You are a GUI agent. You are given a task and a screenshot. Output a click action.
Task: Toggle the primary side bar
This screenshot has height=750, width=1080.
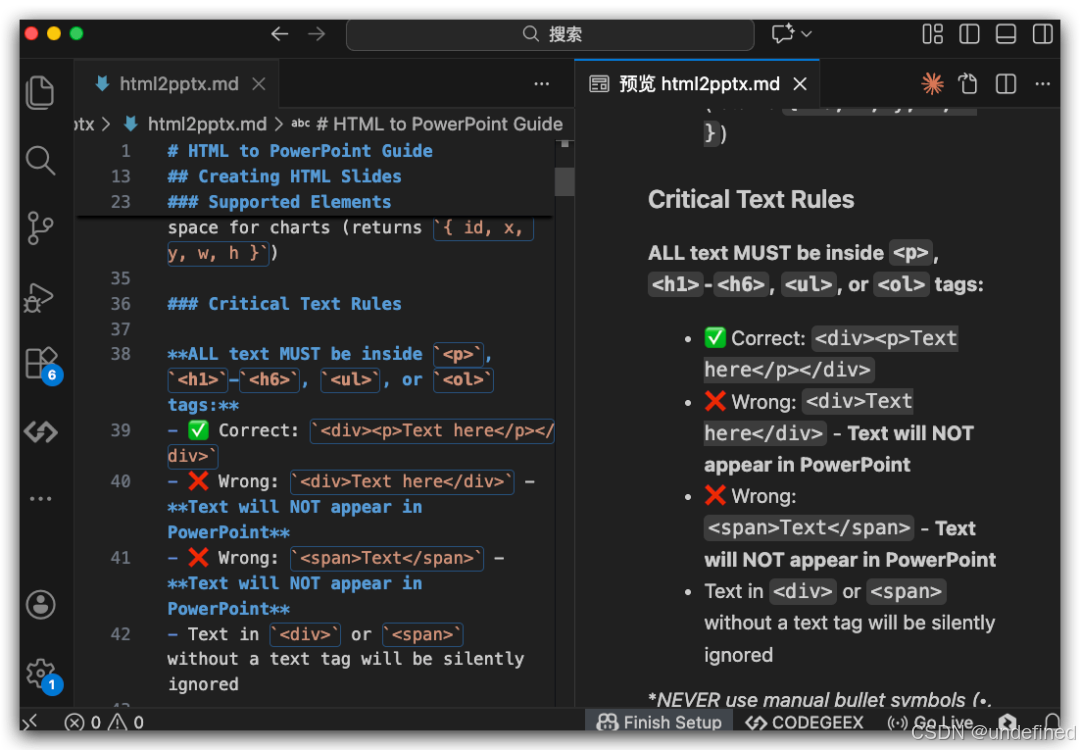pos(969,34)
